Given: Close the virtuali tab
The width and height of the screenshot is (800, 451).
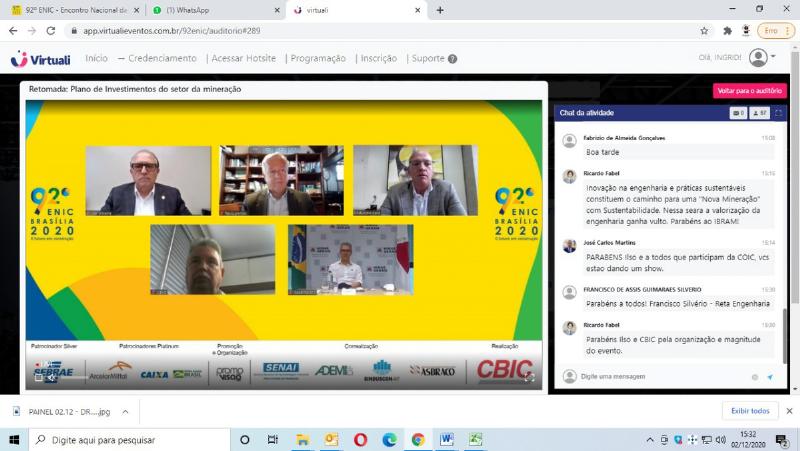Looking at the screenshot, I should (417, 10).
